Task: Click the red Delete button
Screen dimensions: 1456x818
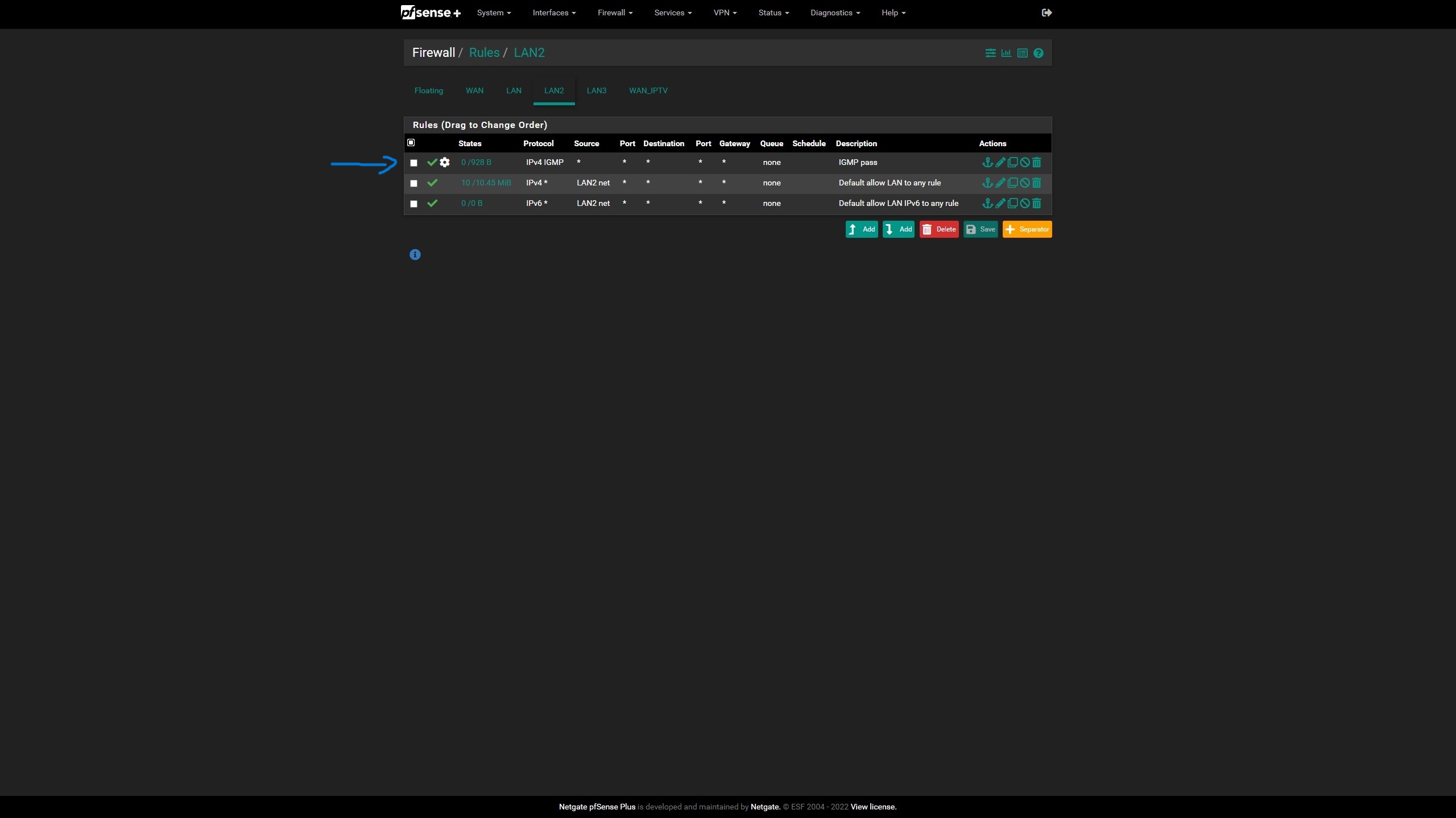Action: pos(939,230)
